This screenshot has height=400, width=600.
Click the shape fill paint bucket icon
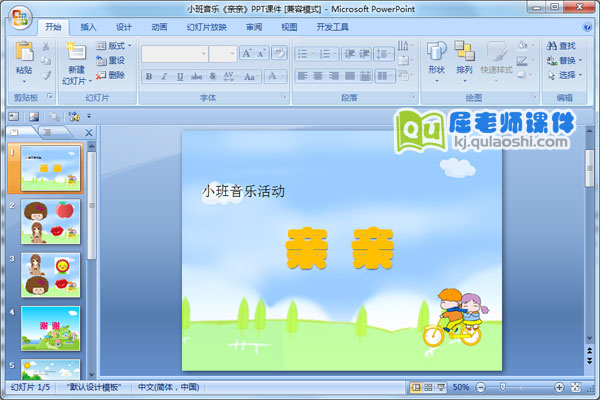[x=524, y=46]
